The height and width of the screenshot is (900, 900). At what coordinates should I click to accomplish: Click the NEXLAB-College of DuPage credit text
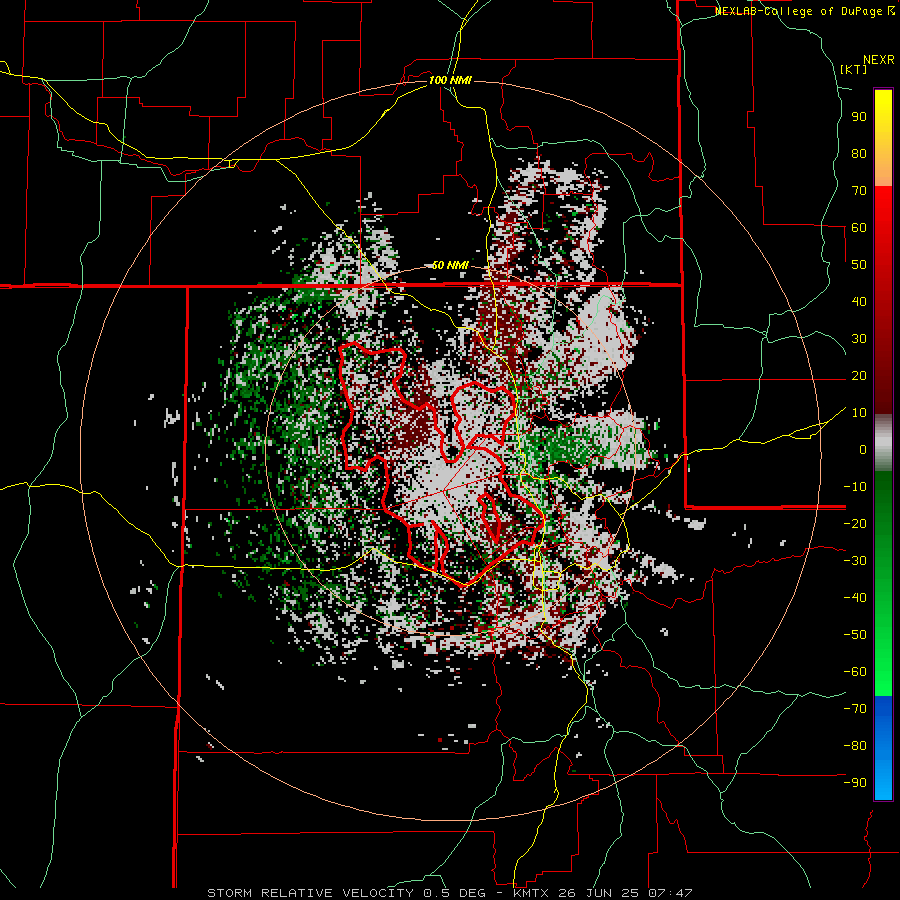[804, 11]
